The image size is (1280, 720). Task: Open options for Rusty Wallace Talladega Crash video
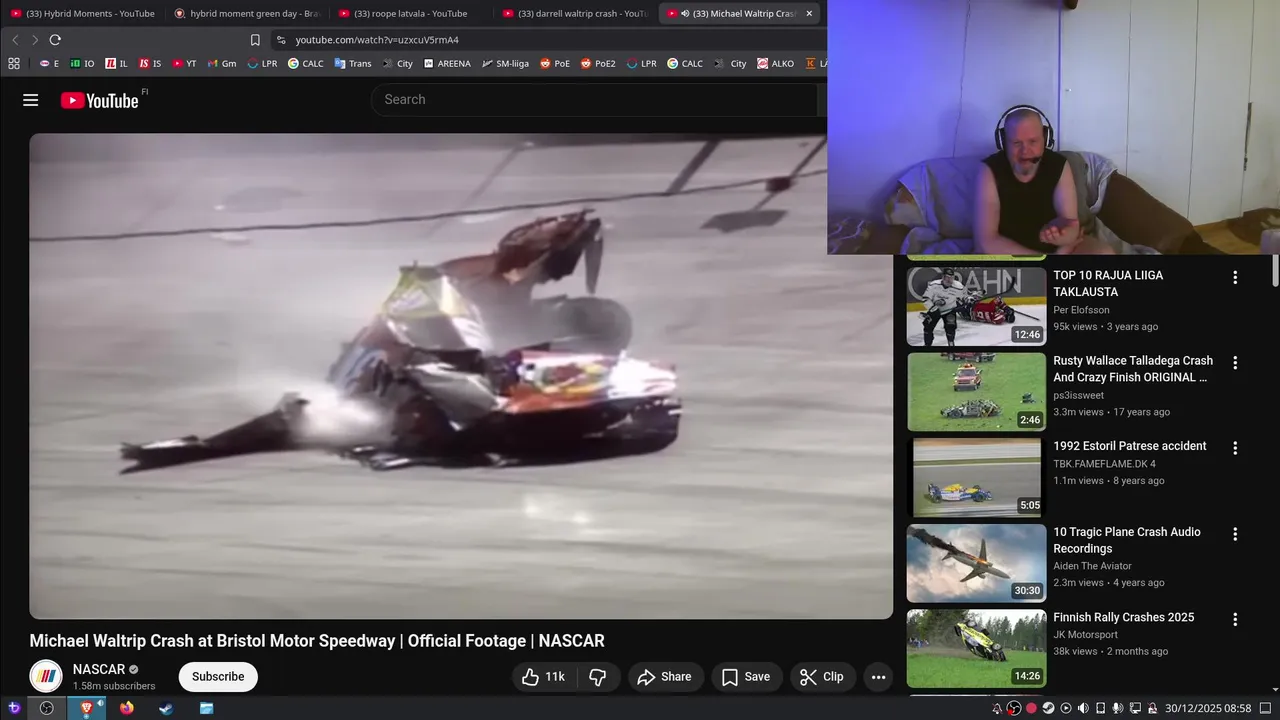[x=1235, y=363]
